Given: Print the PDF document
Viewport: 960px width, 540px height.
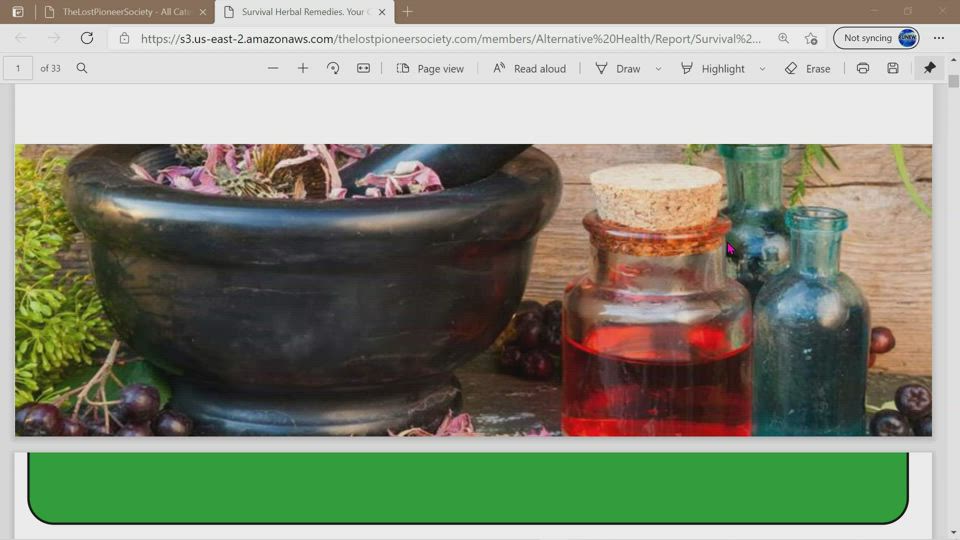Looking at the screenshot, I should point(863,68).
